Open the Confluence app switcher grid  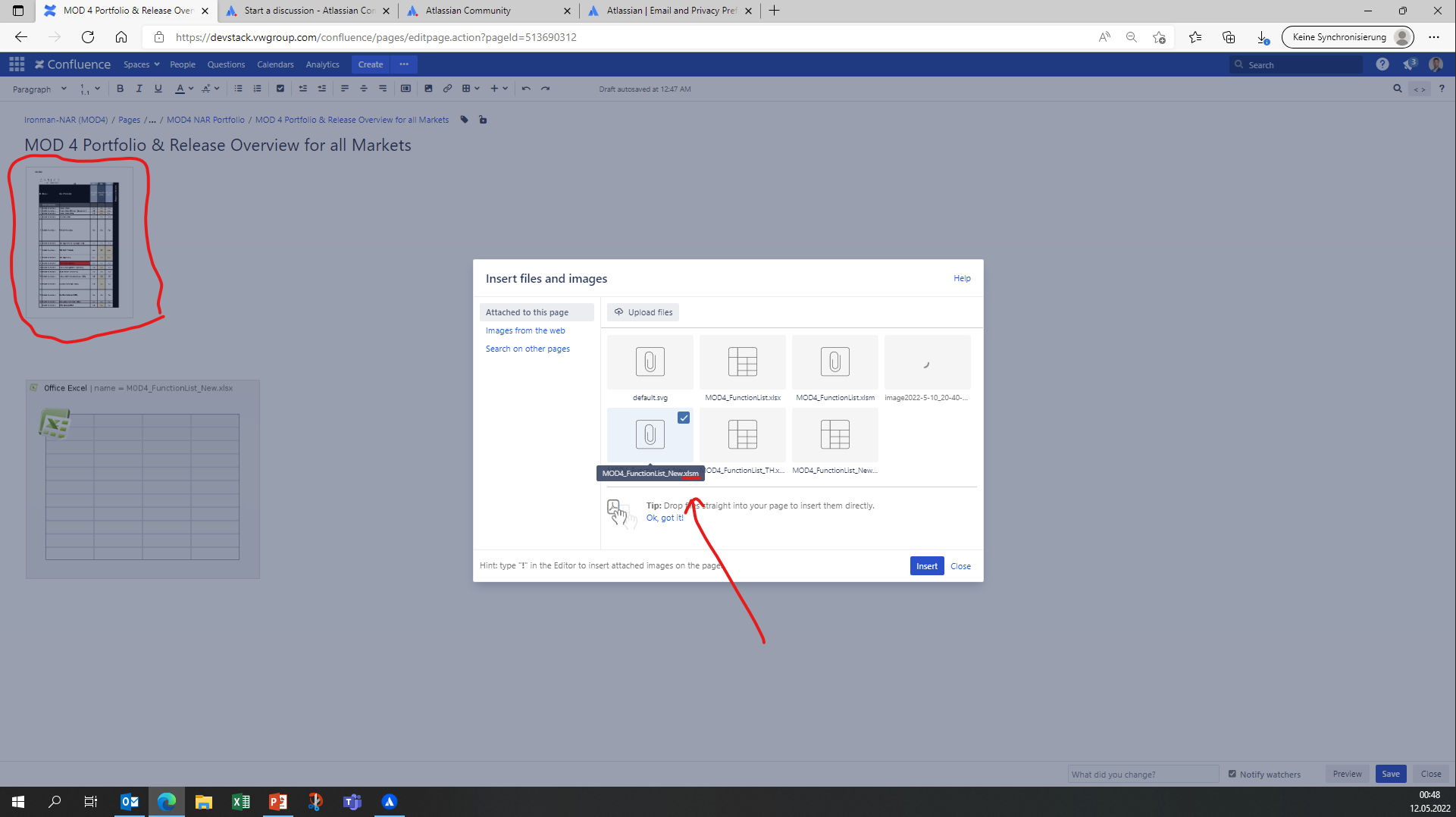click(x=17, y=64)
